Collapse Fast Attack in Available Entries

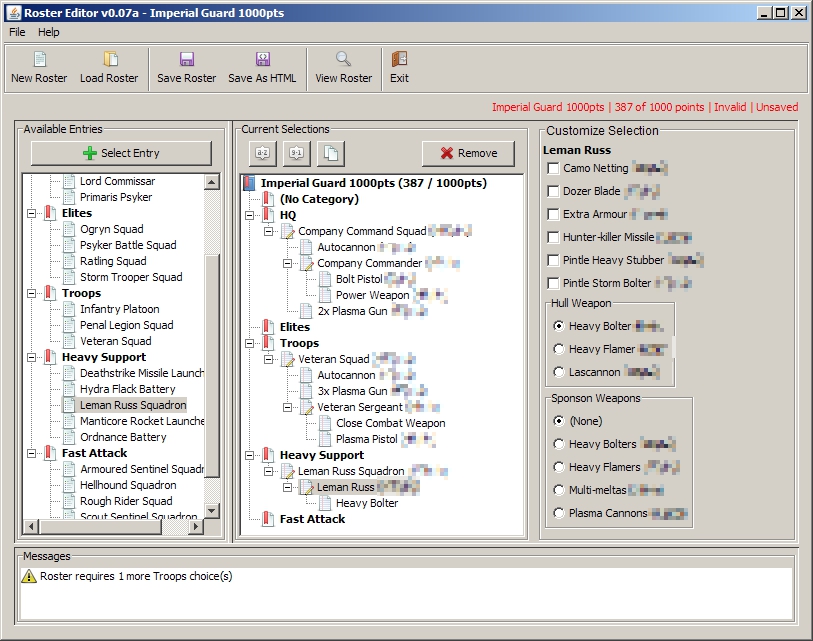tap(32, 453)
